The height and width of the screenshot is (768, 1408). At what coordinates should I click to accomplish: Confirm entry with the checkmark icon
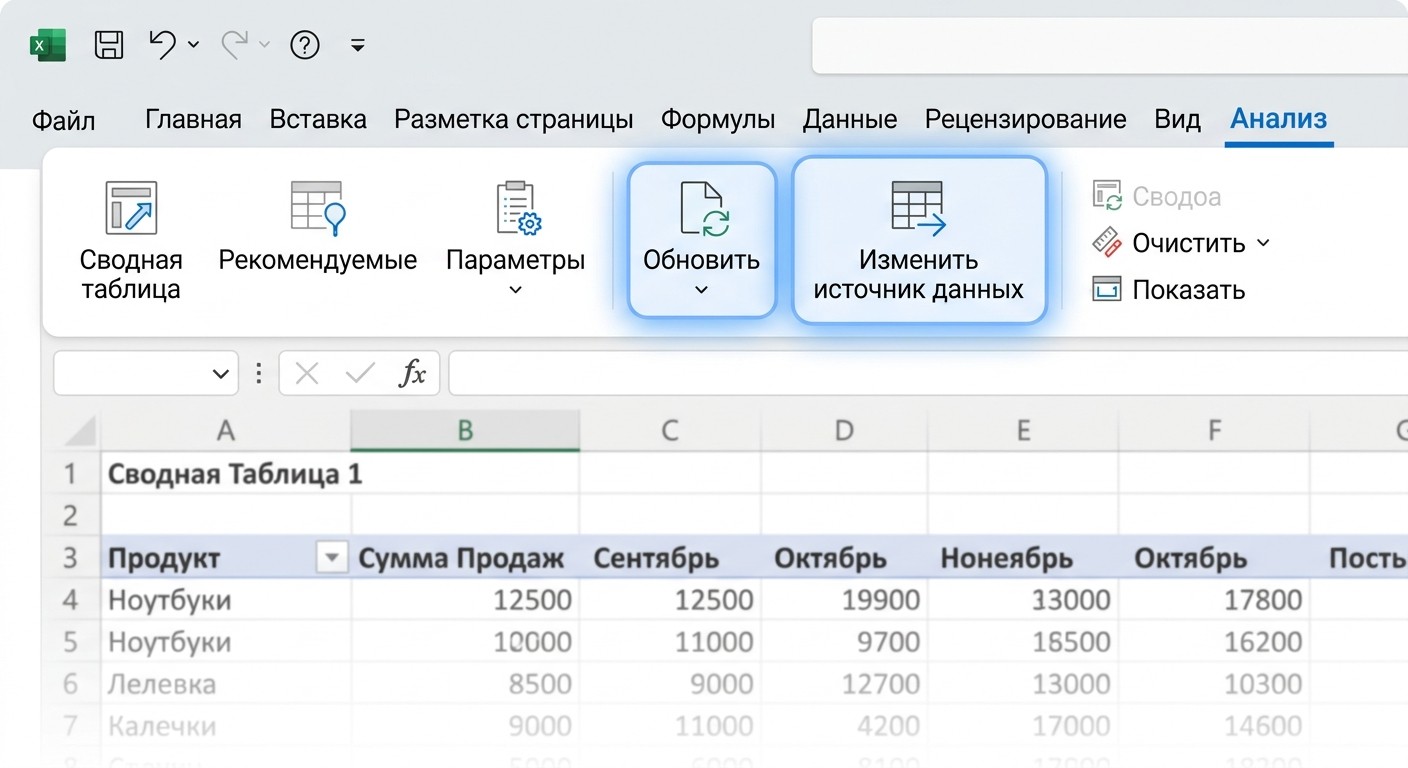pyautogui.click(x=358, y=374)
